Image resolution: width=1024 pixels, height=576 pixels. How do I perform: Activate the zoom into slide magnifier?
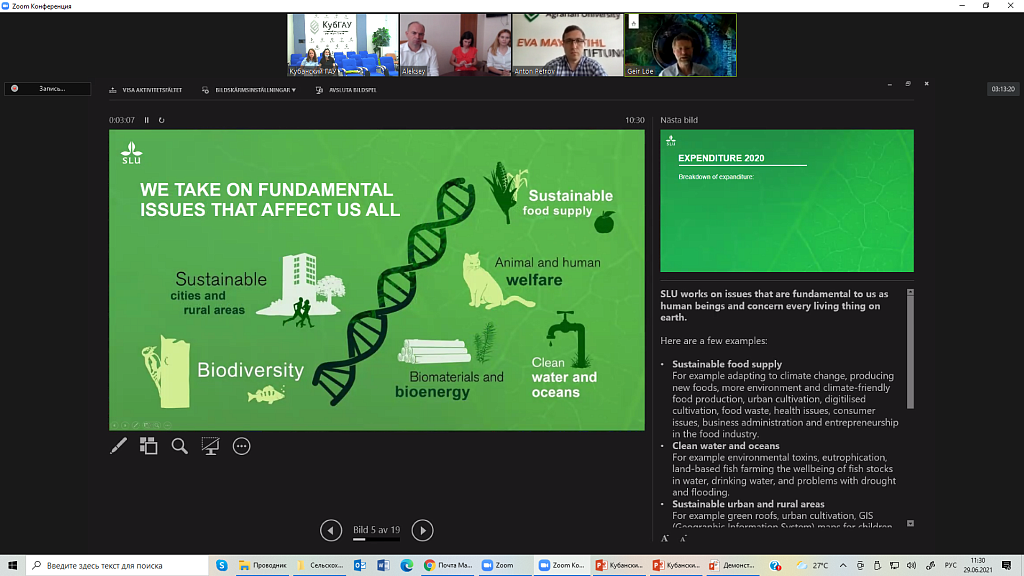point(180,446)
